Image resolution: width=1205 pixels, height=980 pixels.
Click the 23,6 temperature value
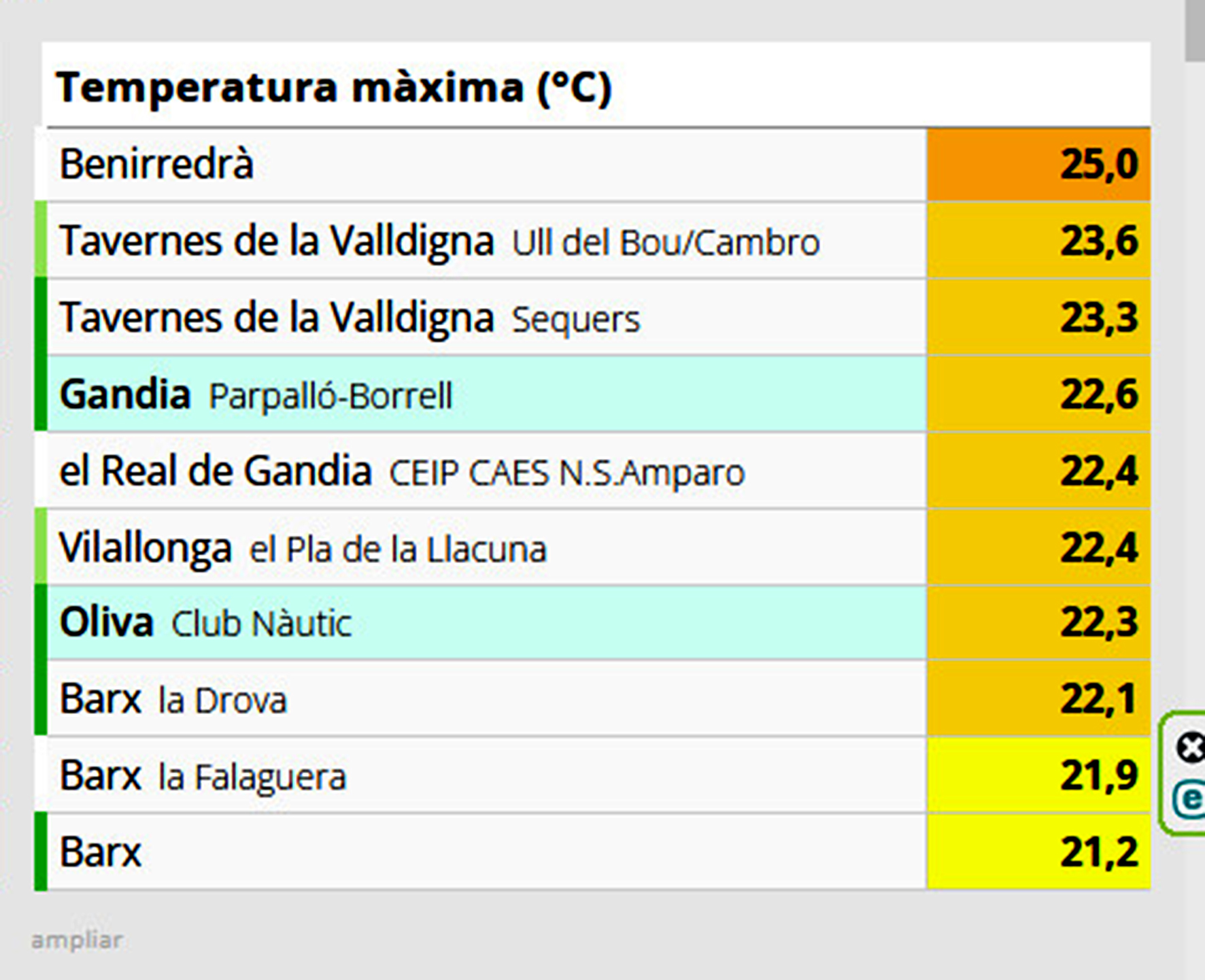[x=1098, y=241]
